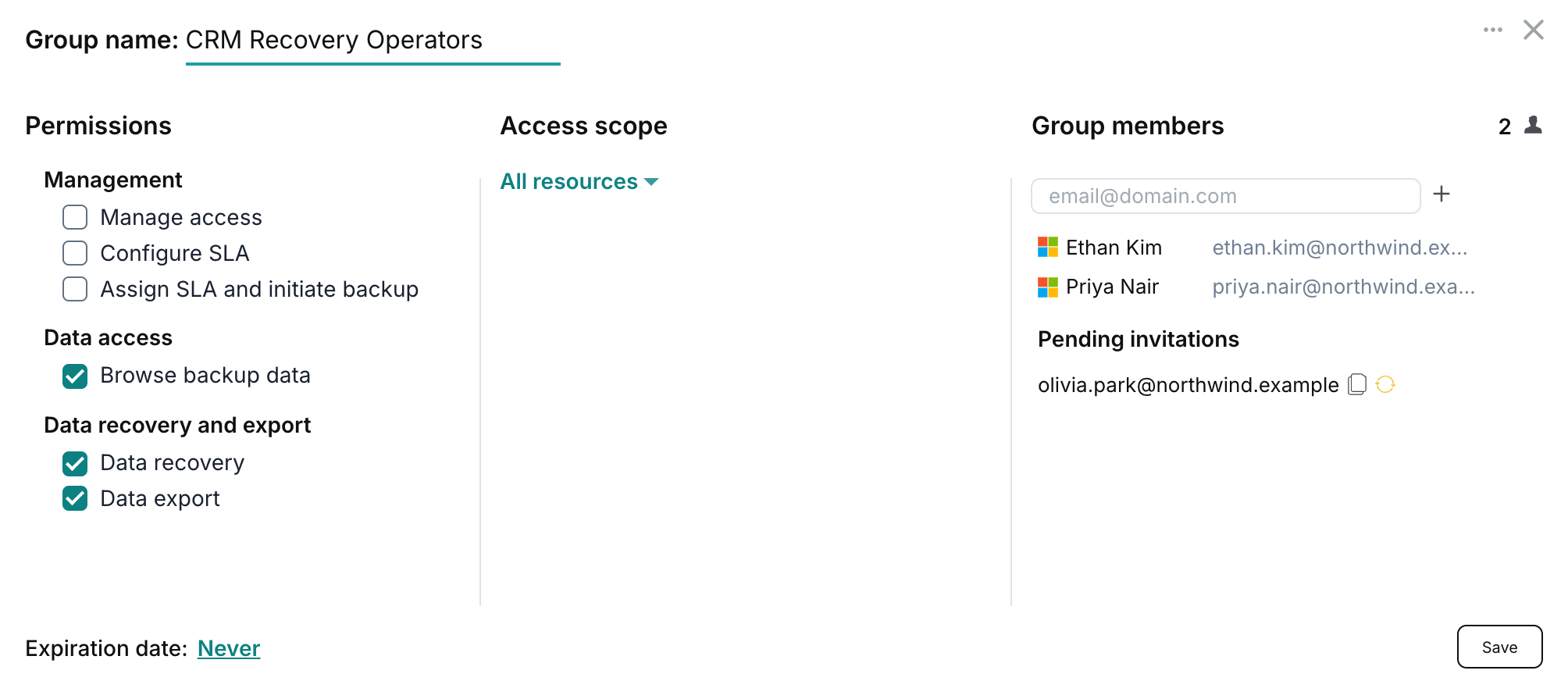
Task: Enable the Manage access checkbox
Action: [75, 217]
